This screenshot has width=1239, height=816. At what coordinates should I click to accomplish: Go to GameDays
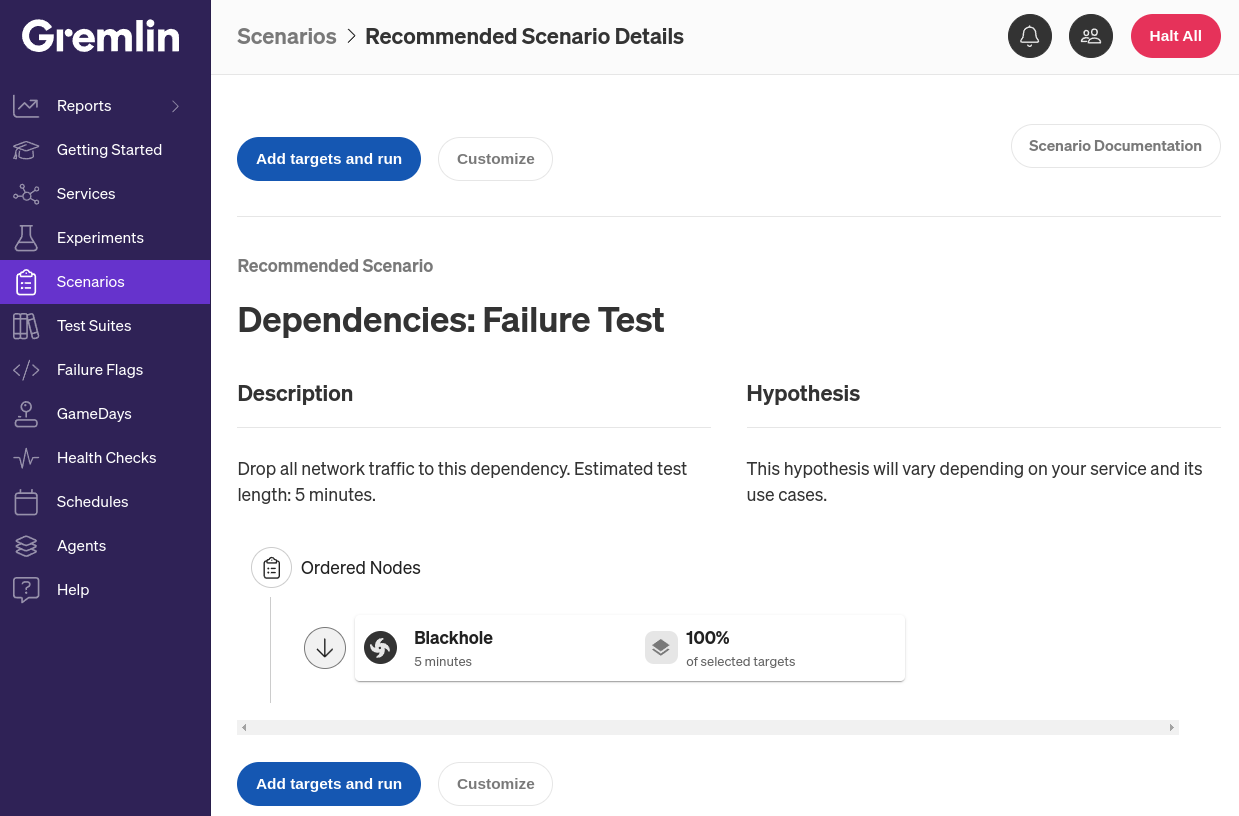click(x=105, y=414)
